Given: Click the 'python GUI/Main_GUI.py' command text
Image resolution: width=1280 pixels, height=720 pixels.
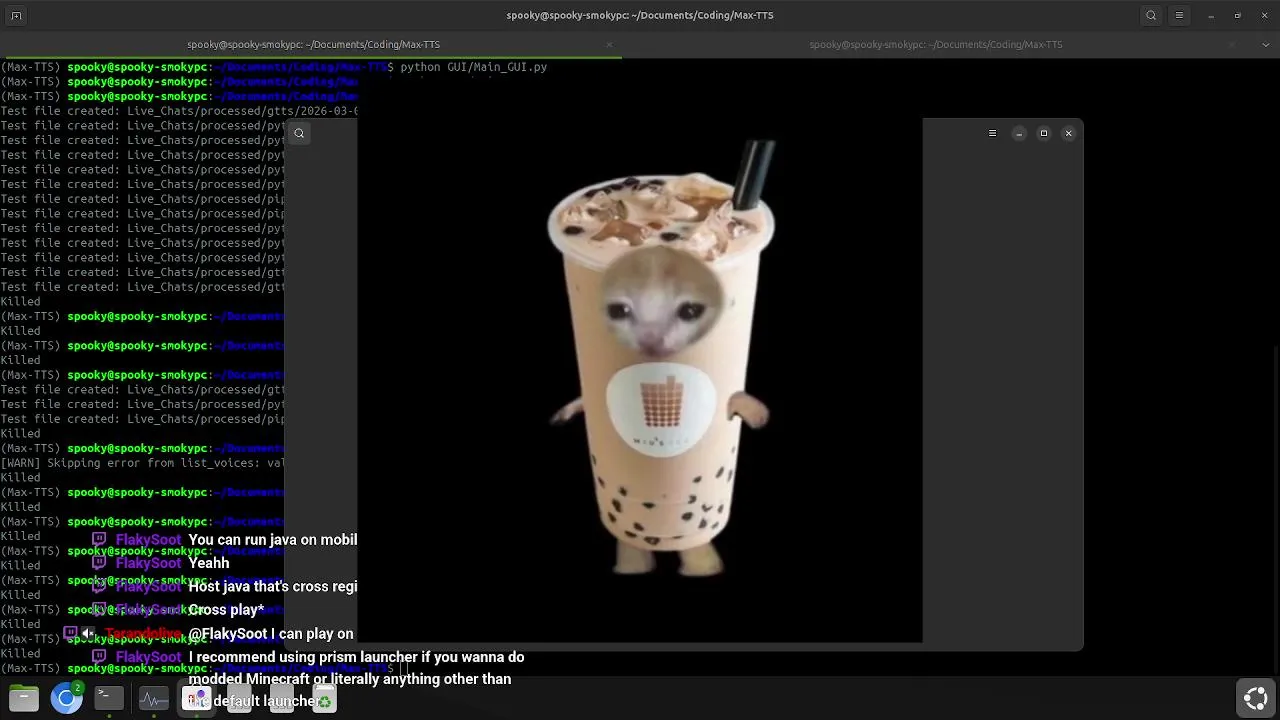Looking at the screenshot, I should tap(473, 67).
